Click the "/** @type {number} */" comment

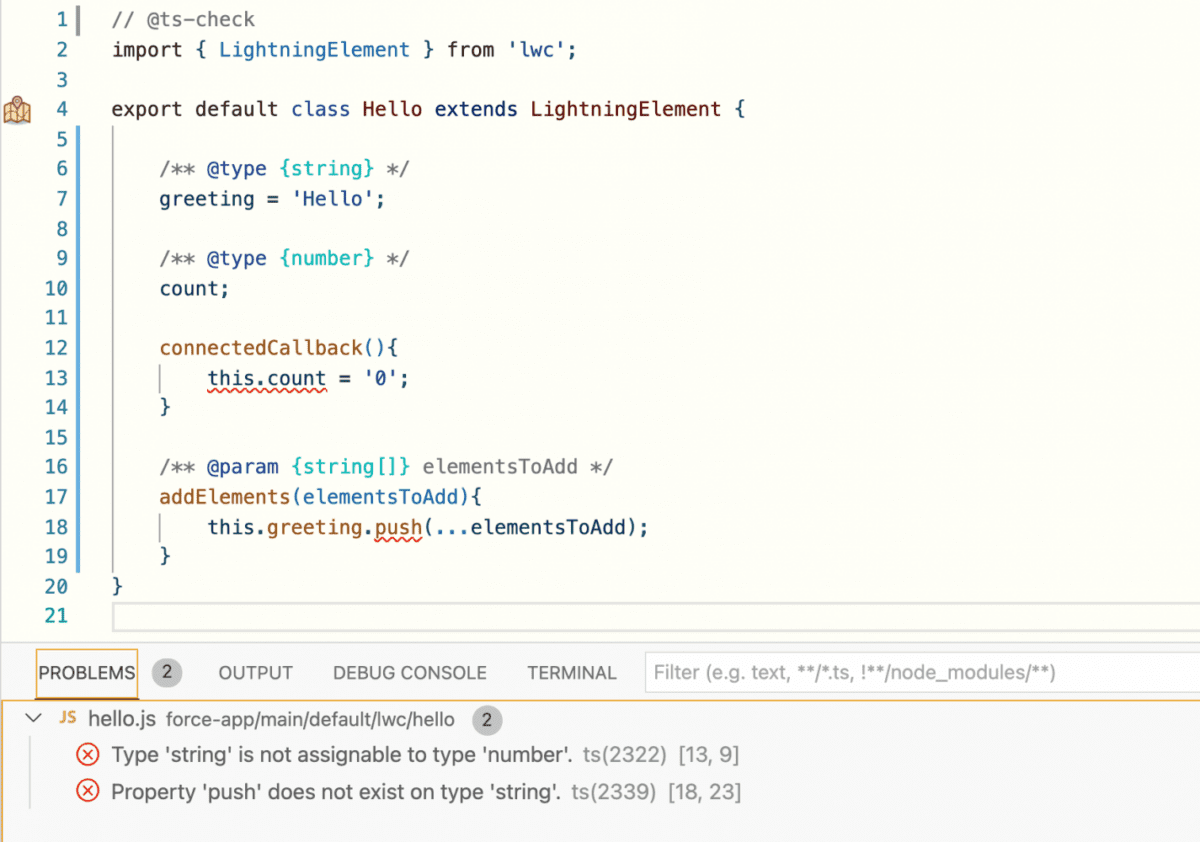(285, 259)
